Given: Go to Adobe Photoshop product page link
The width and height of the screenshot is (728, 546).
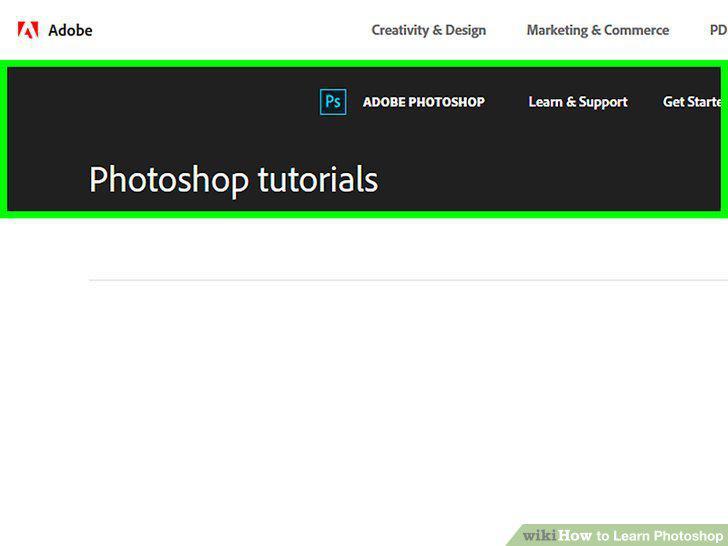Looking at the screenshot, I should pyautogui.click(x=423, y=102).
